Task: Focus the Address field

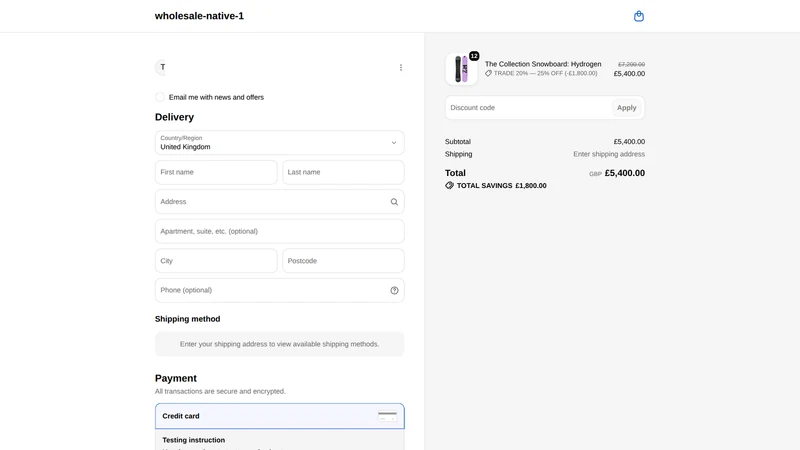Action: (280, 202)
